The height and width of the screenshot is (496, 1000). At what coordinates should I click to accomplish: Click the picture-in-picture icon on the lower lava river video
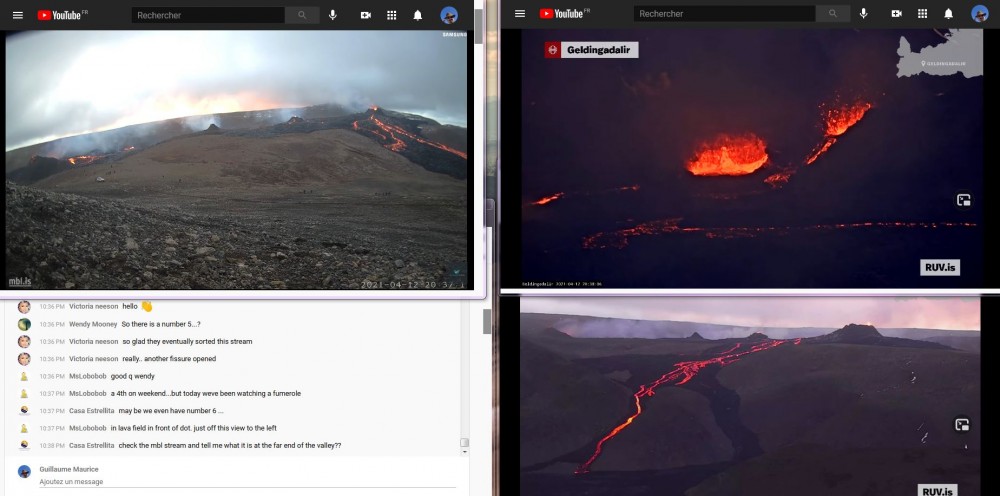tap(962, 425)
